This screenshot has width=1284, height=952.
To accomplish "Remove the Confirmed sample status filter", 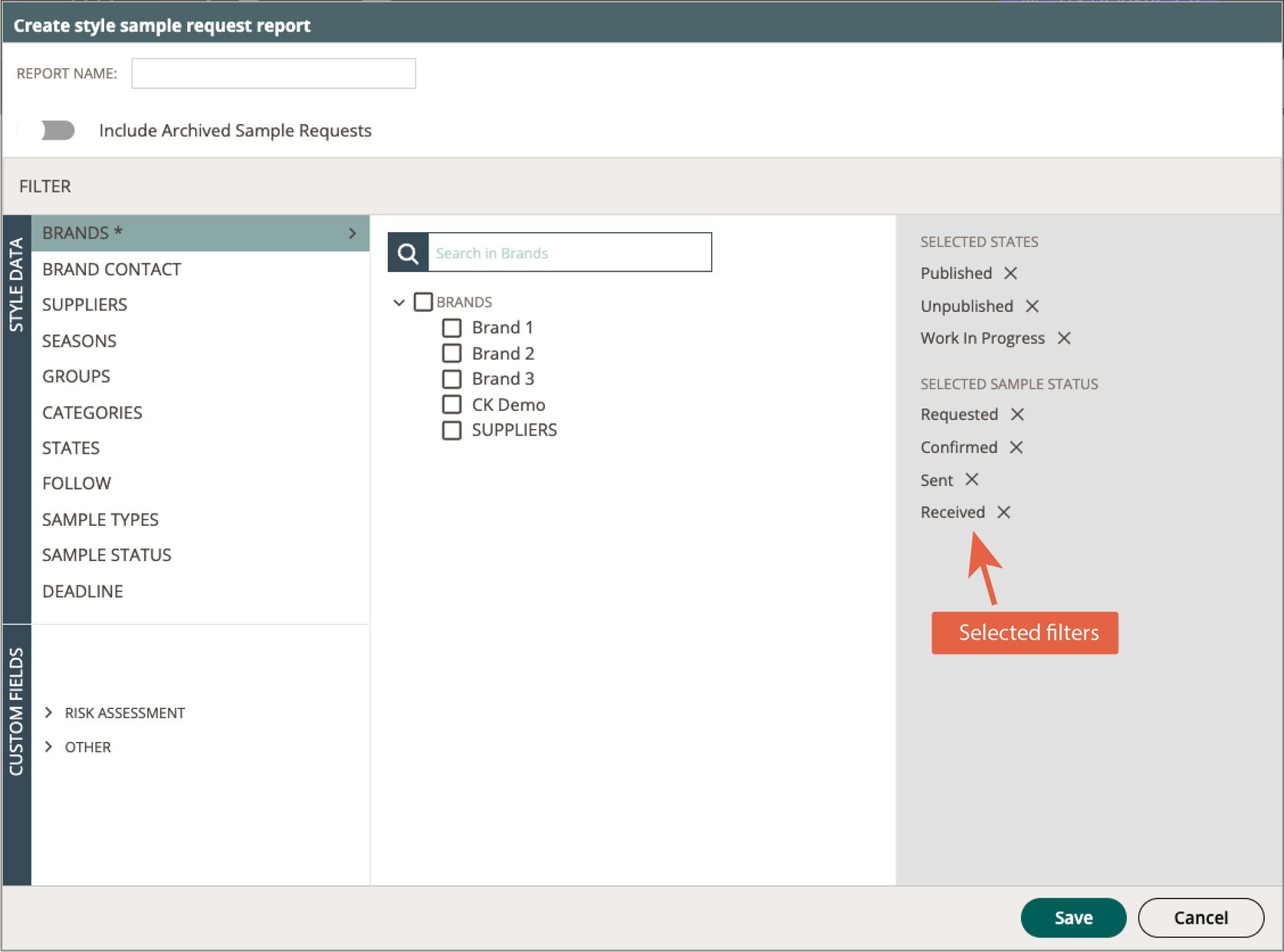I will coord(1016,447).
